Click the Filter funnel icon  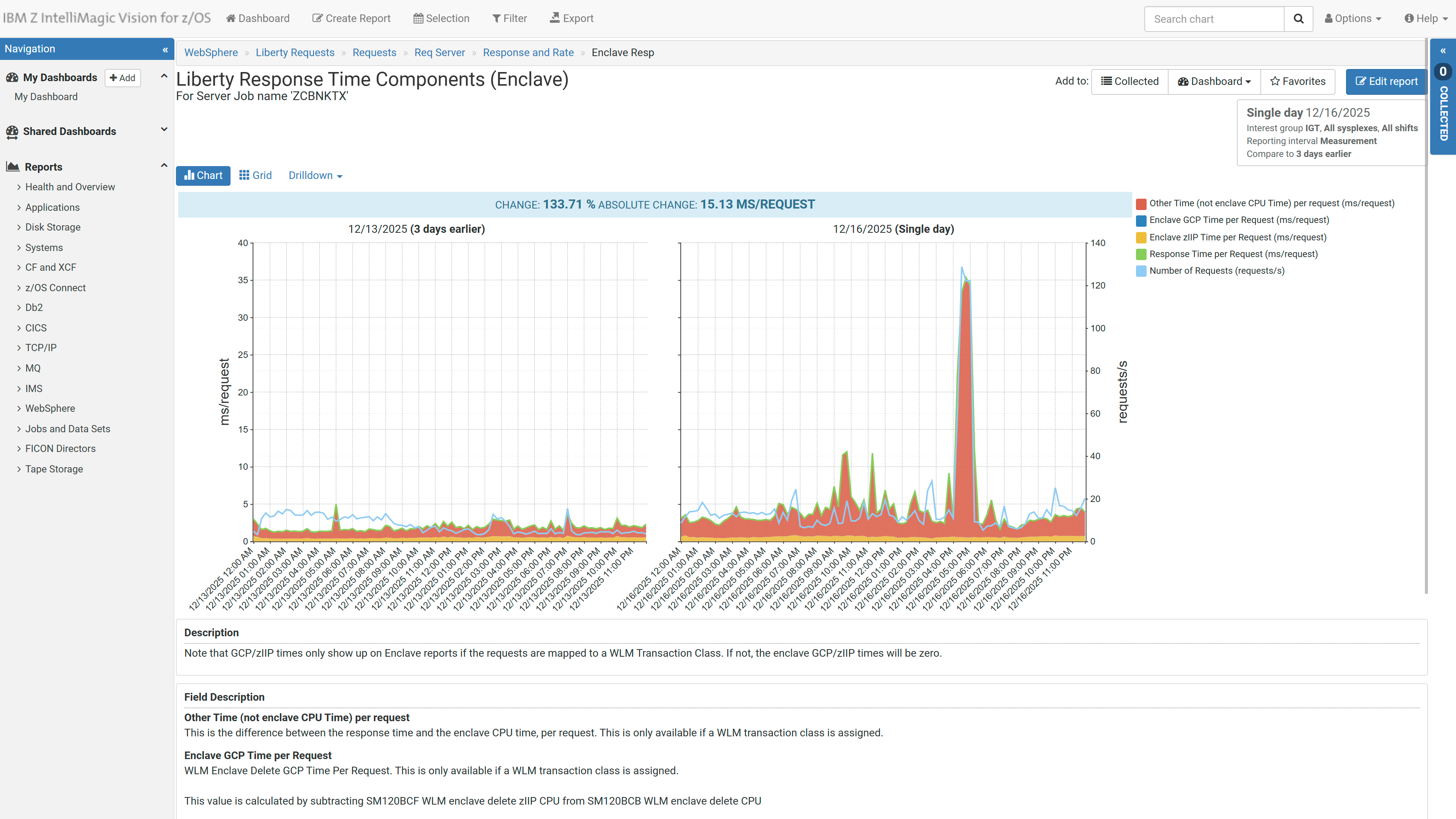click(496, 19)
